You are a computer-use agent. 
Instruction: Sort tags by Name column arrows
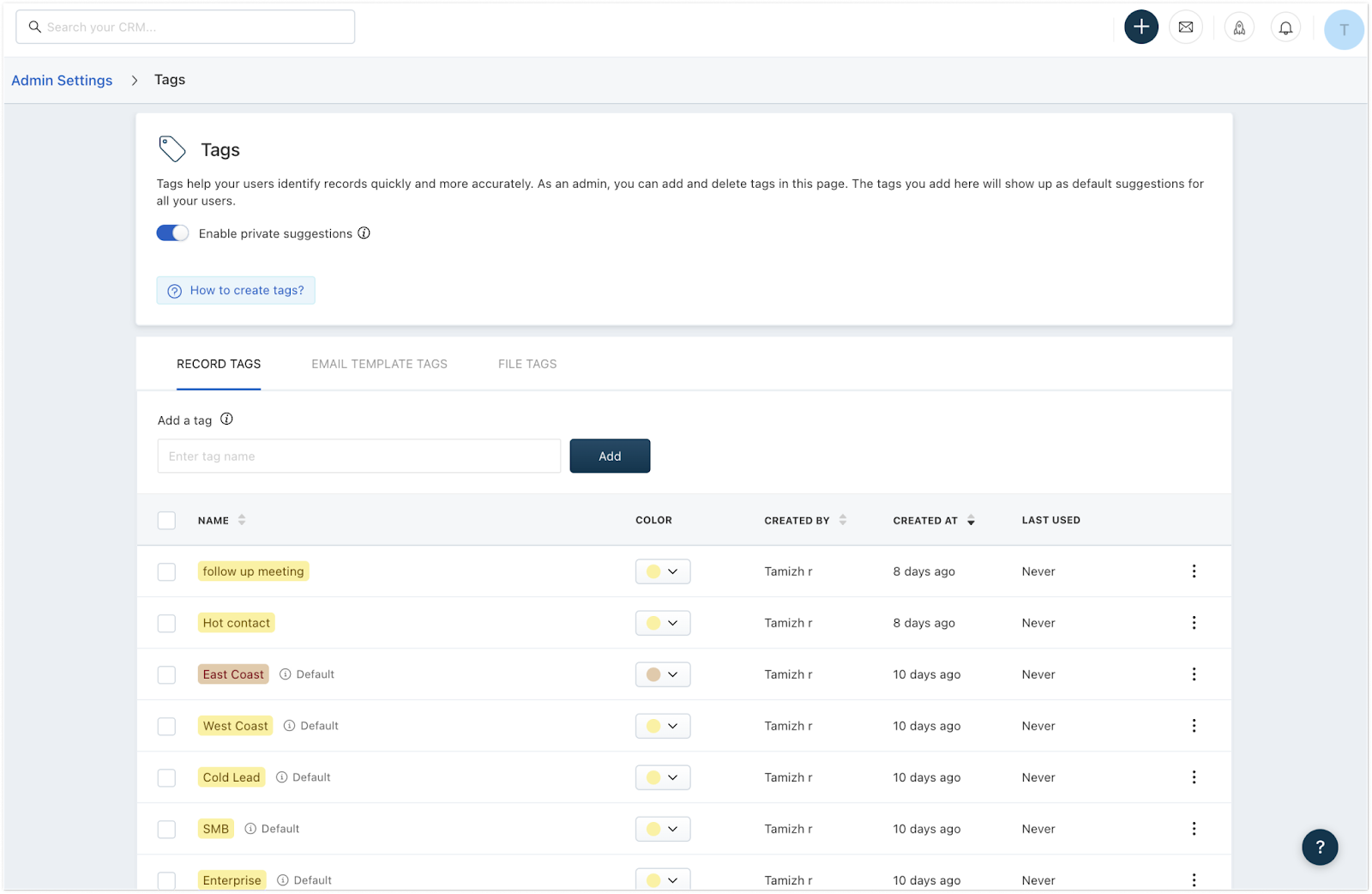[x=242, y=520]
